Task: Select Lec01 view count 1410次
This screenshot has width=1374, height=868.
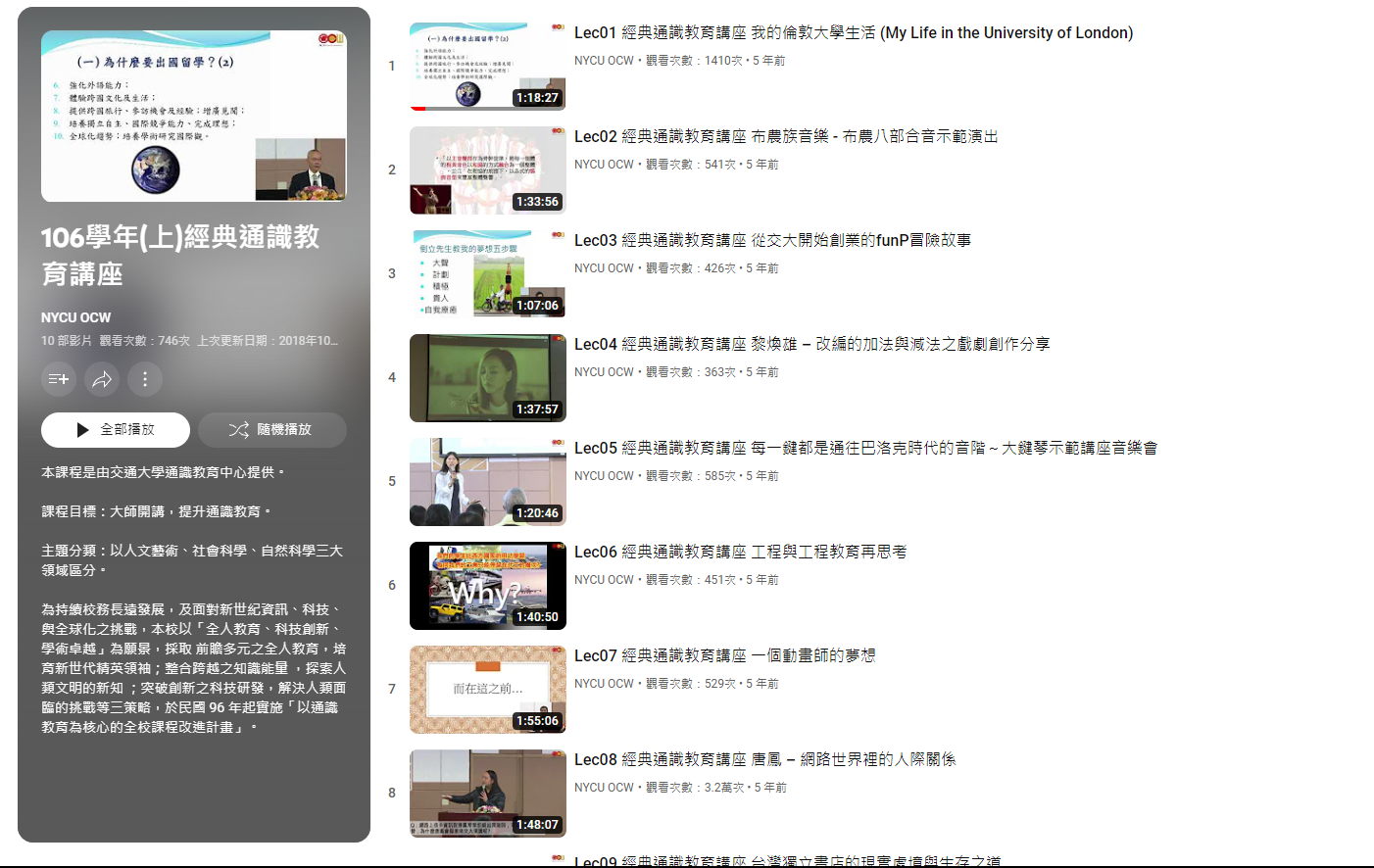Action: tap(694, 61)
